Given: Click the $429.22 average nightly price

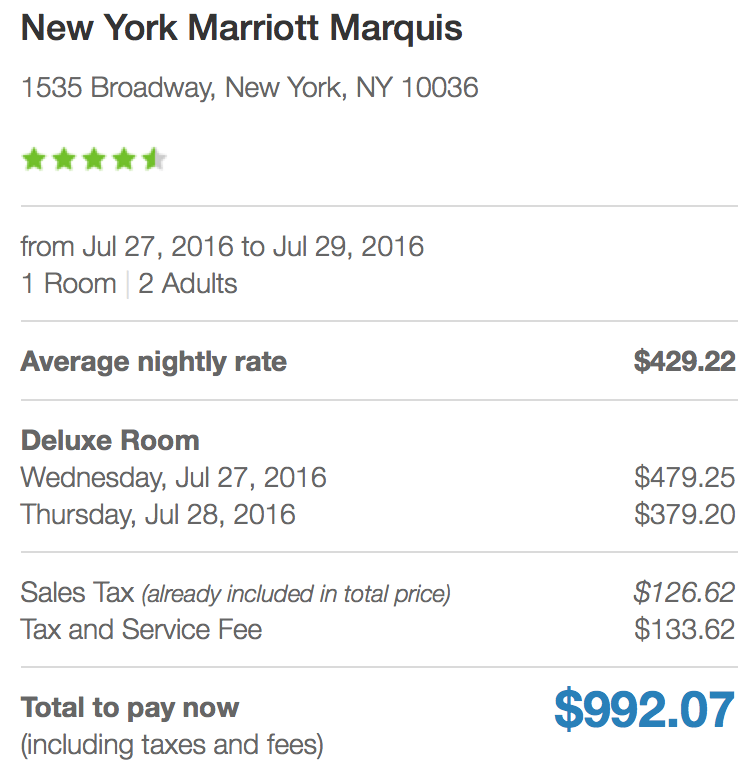Looking at the screenshot, I should (684, 361).
